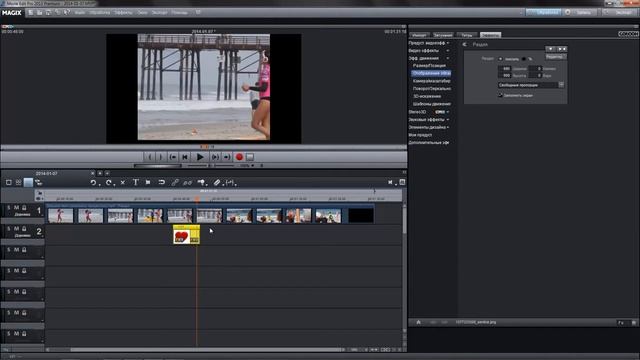This screenshot has width=640, height=360.
Task: Click the open project folder icon
Action: 40,13
